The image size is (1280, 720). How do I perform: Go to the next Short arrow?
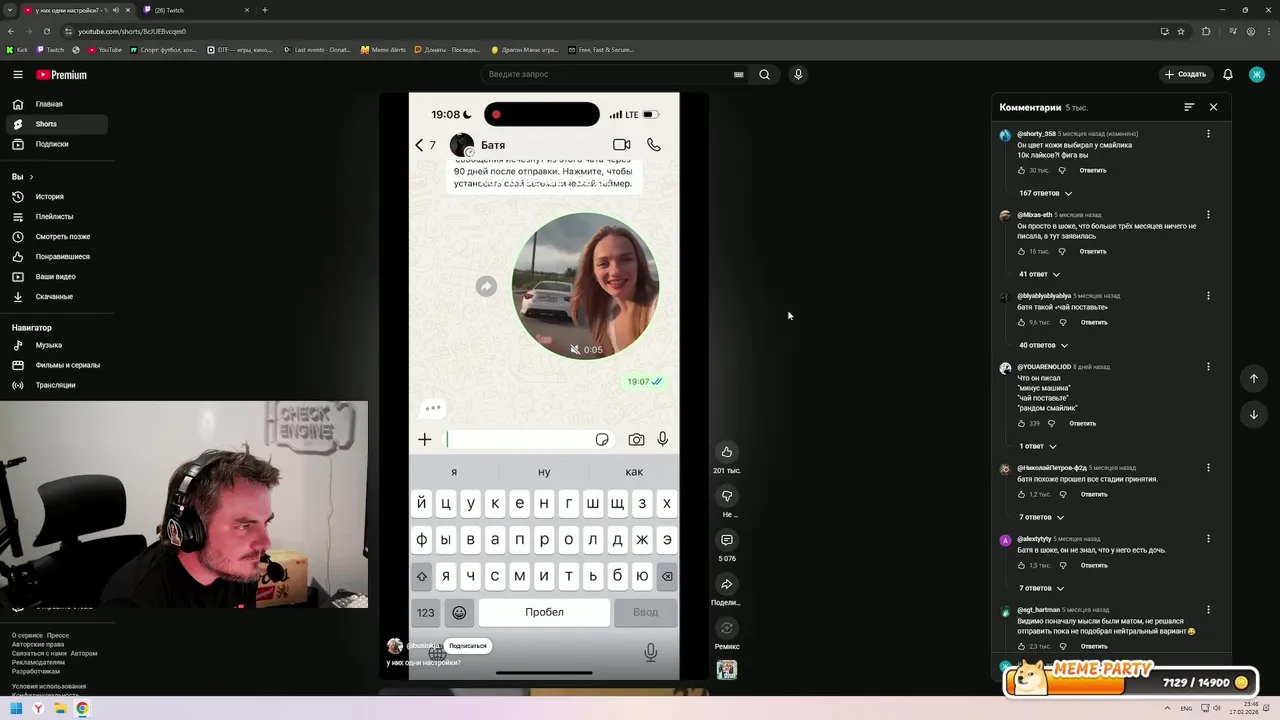click(1254, 414)
